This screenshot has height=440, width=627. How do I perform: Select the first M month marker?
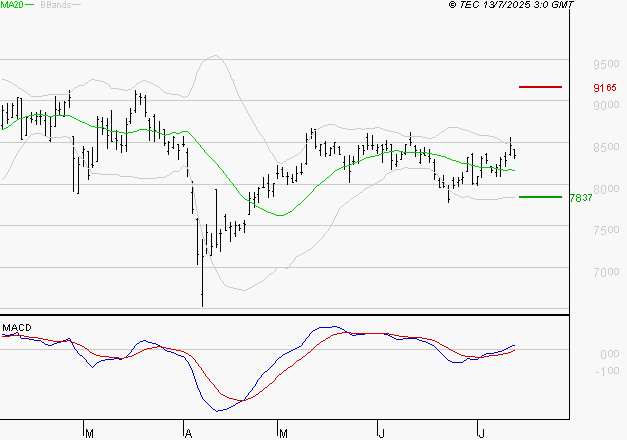89,433
